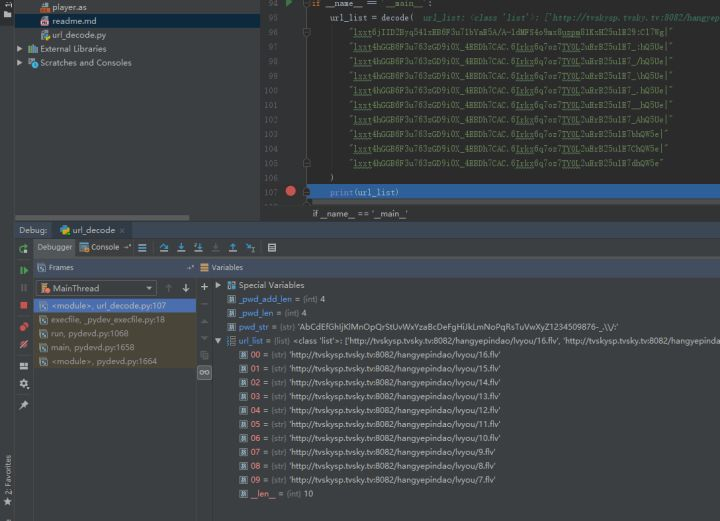Select the _pwd_add_len variable

pyautogui.click(x=276, y=299)
